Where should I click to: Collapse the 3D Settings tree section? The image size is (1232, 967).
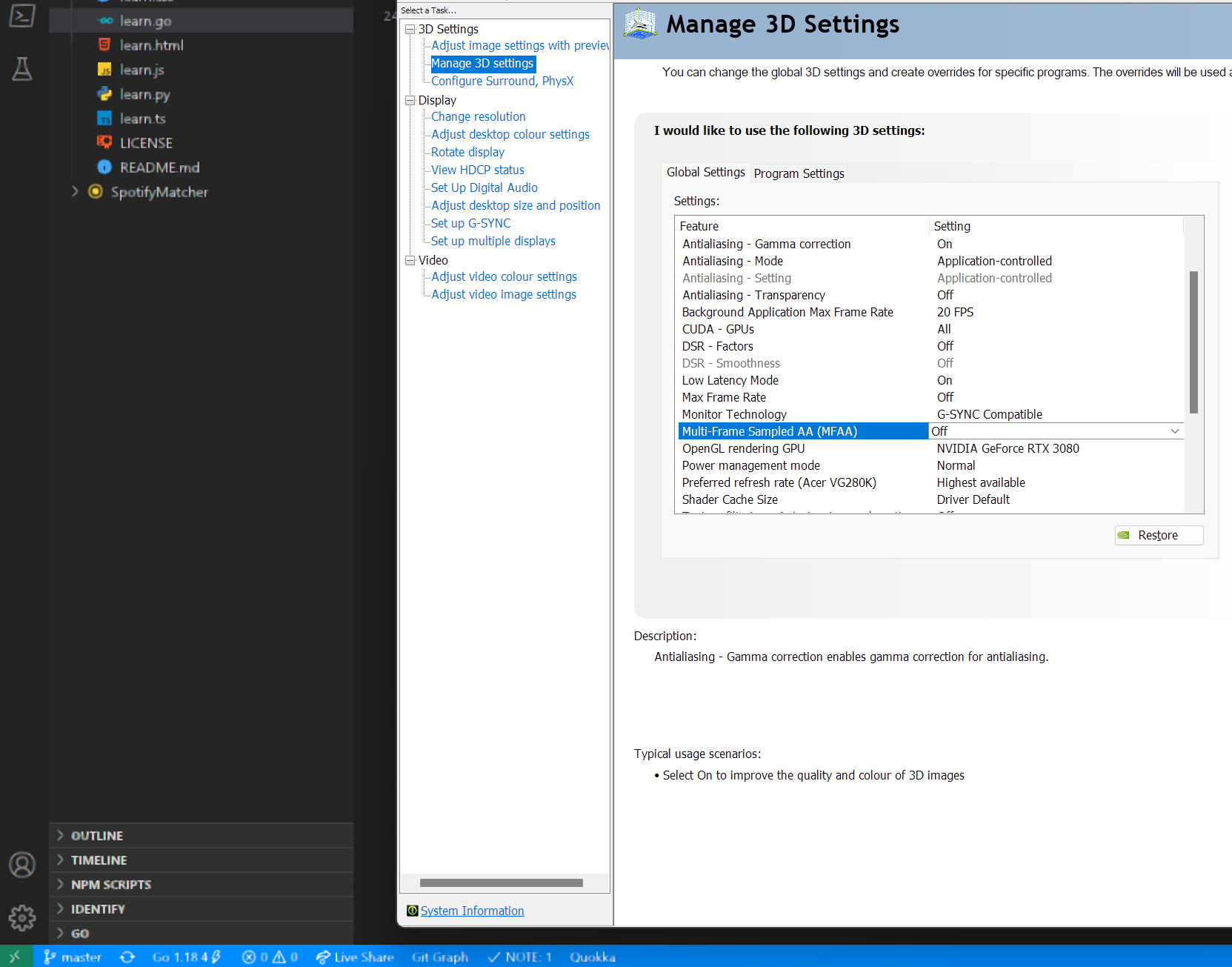pos(410,29)
